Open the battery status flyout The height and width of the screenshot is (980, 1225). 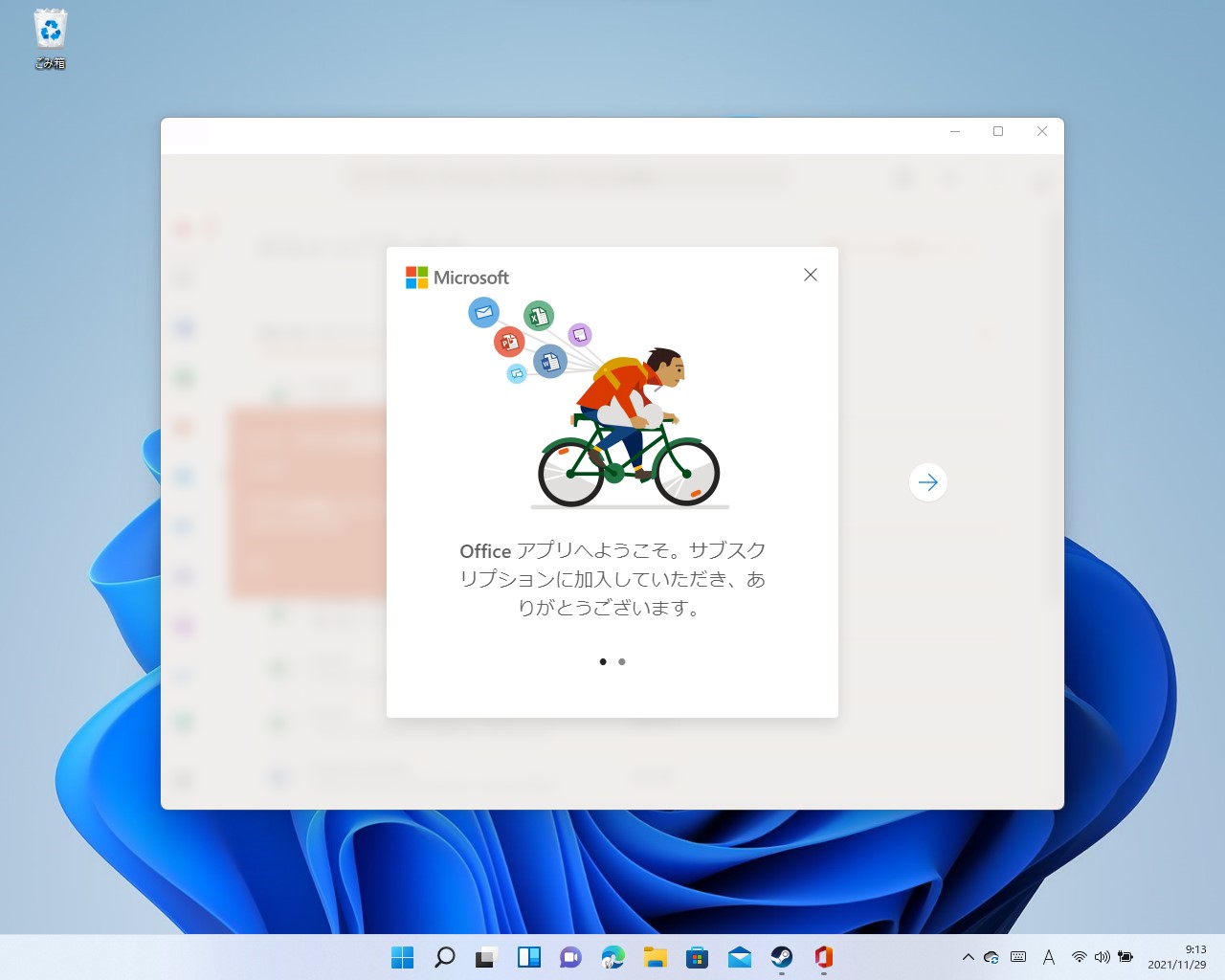pos(1125,956)
